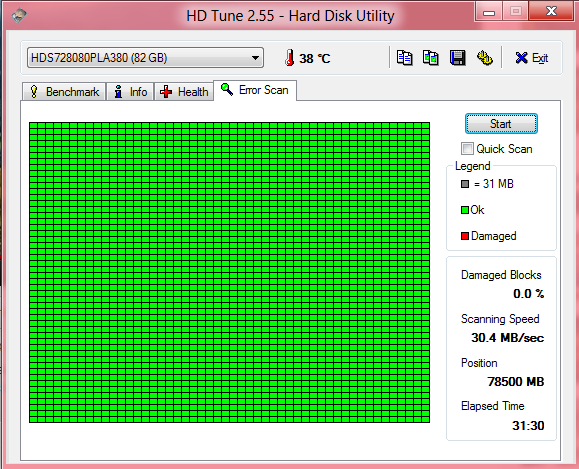This screenshot has height=469, width=579.
Task: Start the error scan
Action: 501,124
